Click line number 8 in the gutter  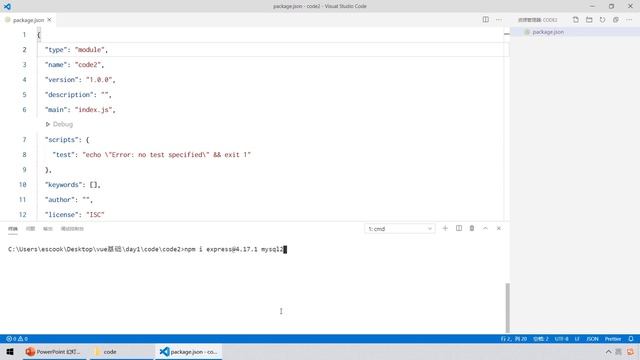click(x=24, y=155)
